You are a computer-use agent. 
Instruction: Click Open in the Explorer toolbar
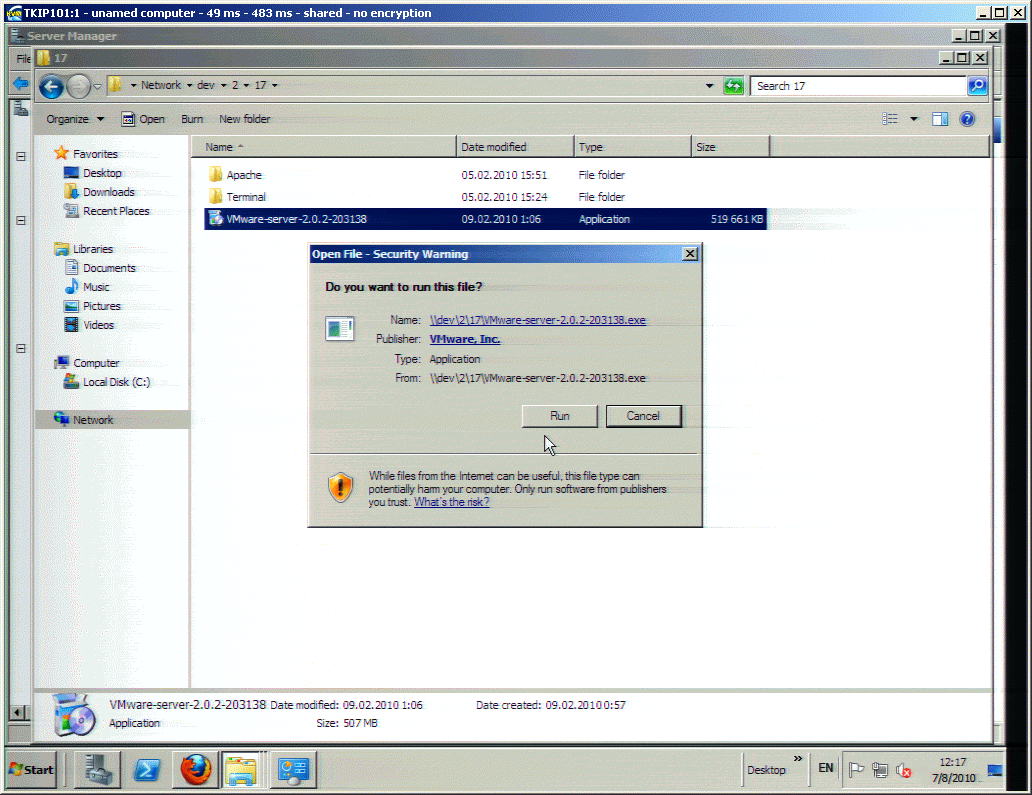[x=143, y=119]
